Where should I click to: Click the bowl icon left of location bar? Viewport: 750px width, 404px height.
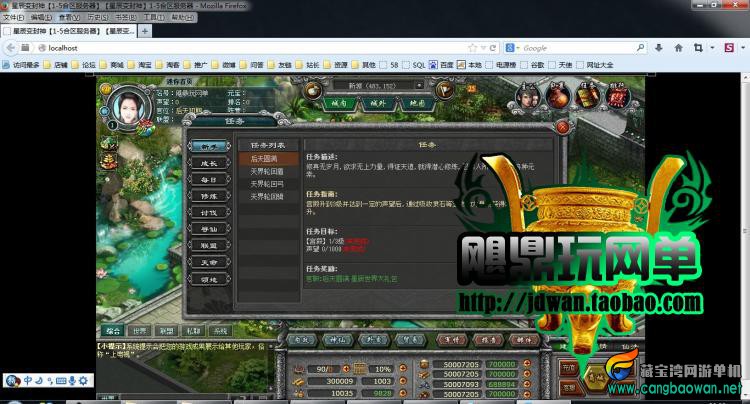click(x=313, y=90)
